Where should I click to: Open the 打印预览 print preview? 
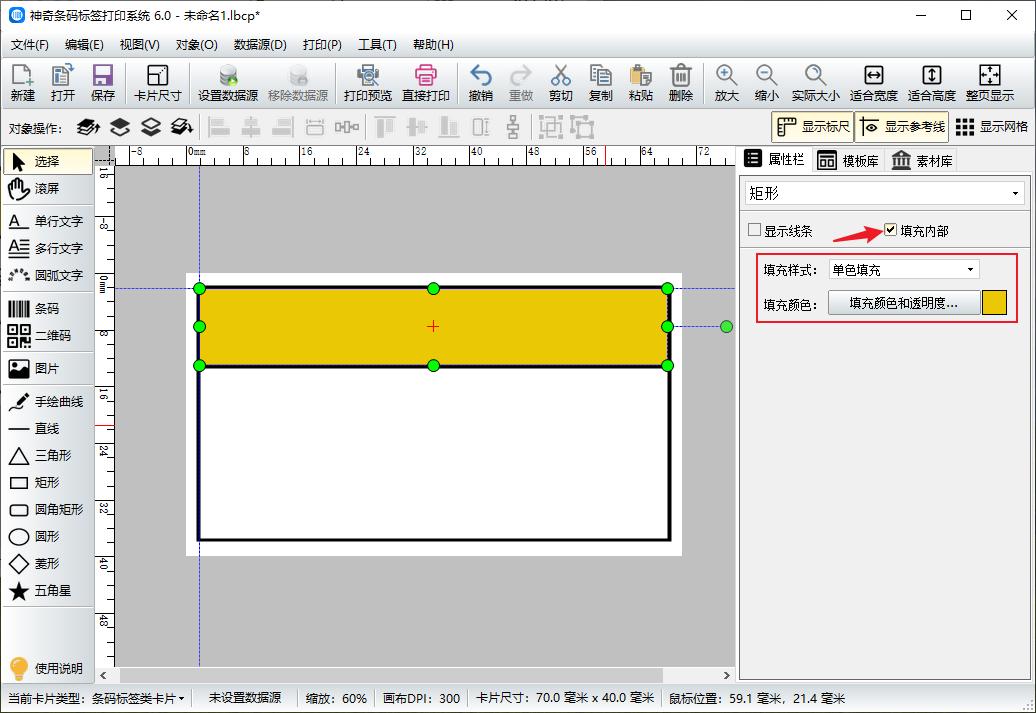[x=368, y=82]
